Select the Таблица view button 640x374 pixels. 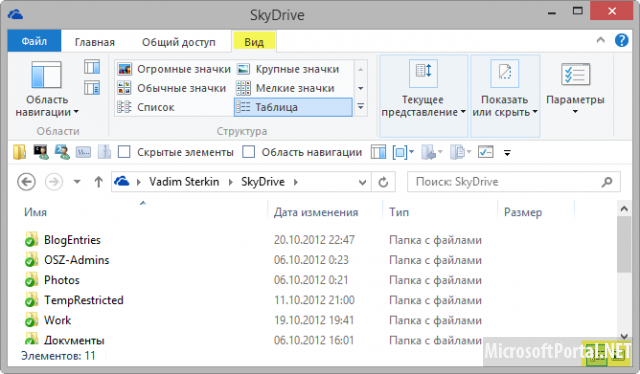click(293, 107)
